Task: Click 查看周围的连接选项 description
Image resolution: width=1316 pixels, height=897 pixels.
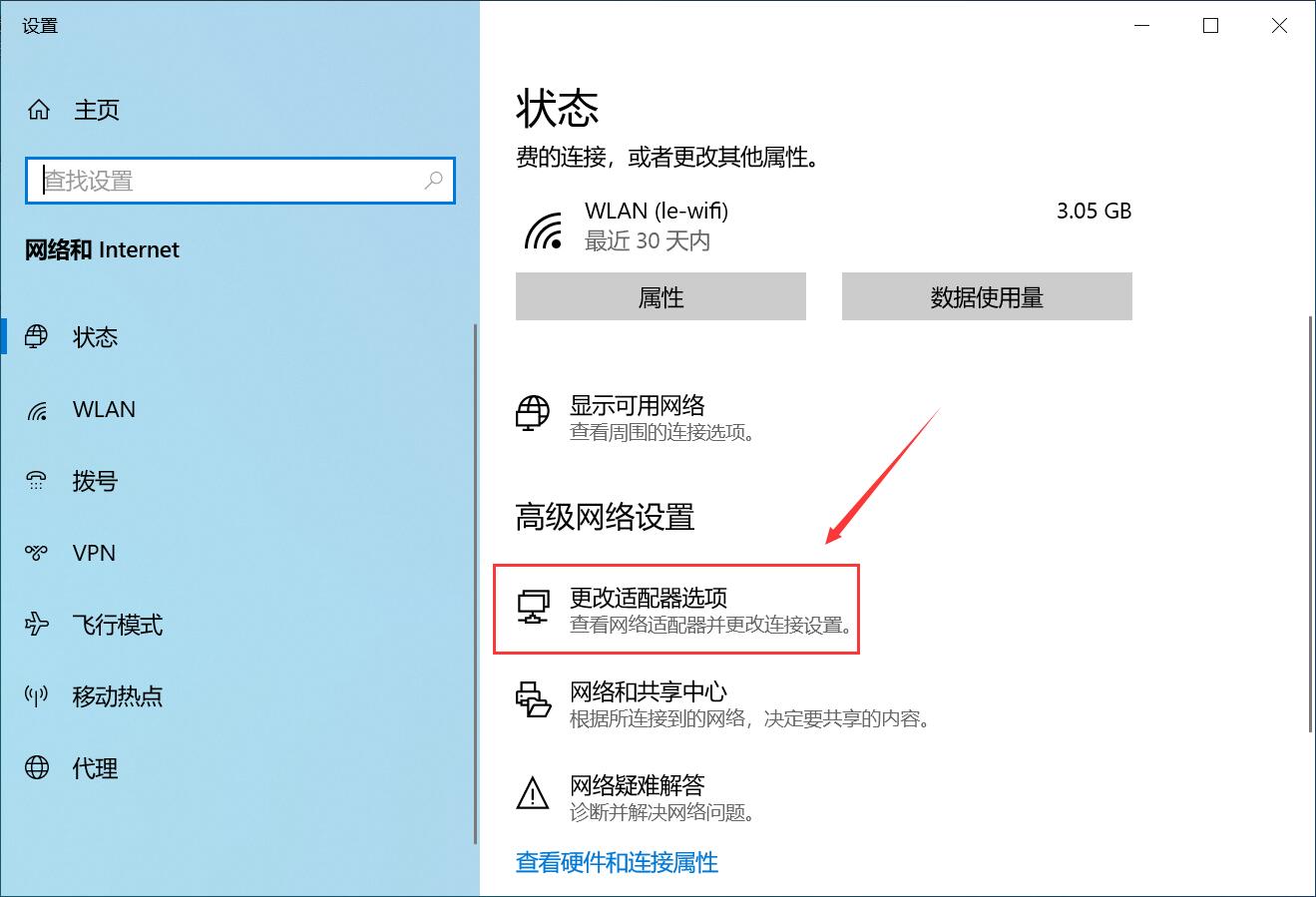Action: tap(662, 432)
